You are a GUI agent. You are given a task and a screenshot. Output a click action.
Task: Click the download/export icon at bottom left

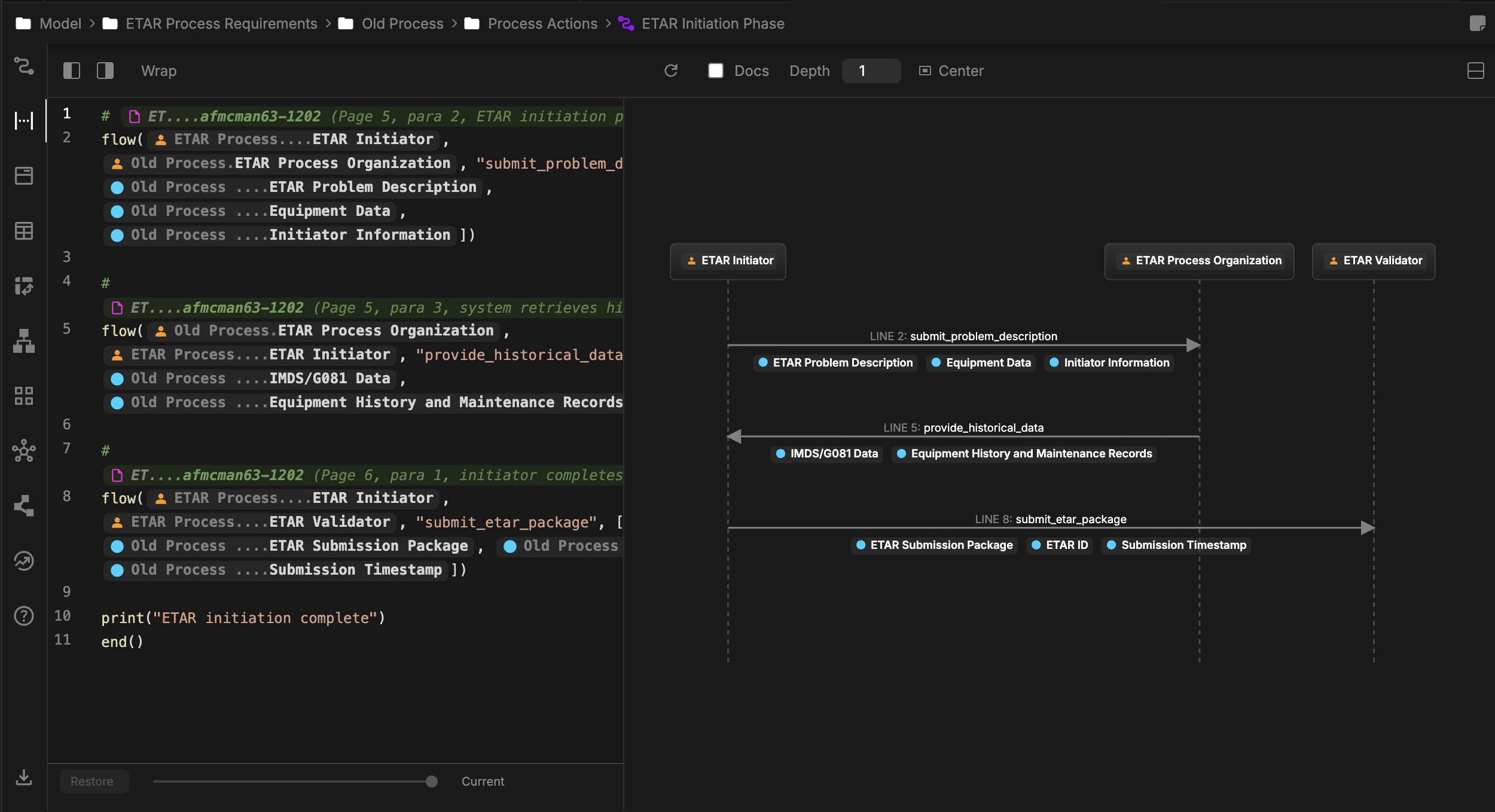point(24,778)
